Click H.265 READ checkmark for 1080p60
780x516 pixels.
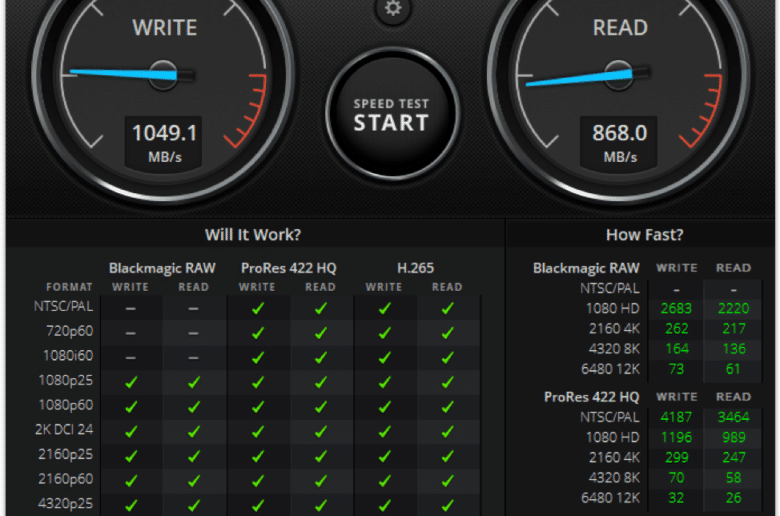448,407
